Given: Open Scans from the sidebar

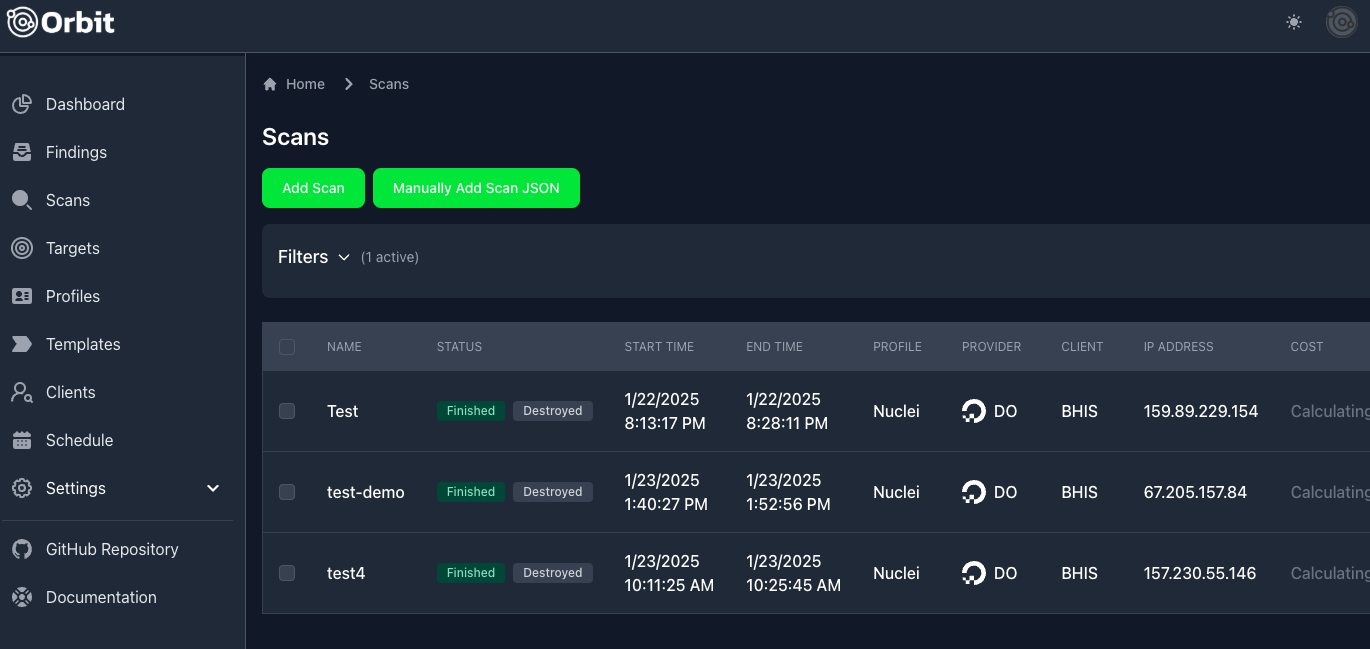Looking at the screenshot, I should (x=67, y=200).
